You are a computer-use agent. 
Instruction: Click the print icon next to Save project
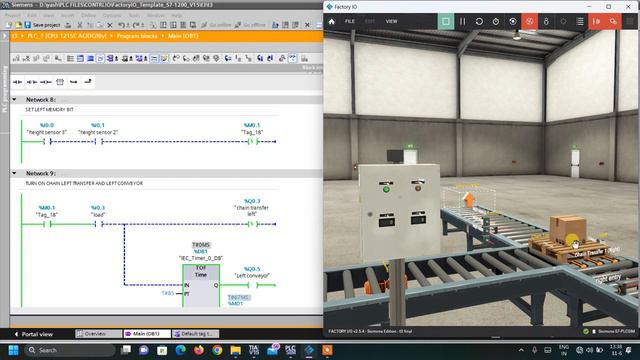click(68, 25)
